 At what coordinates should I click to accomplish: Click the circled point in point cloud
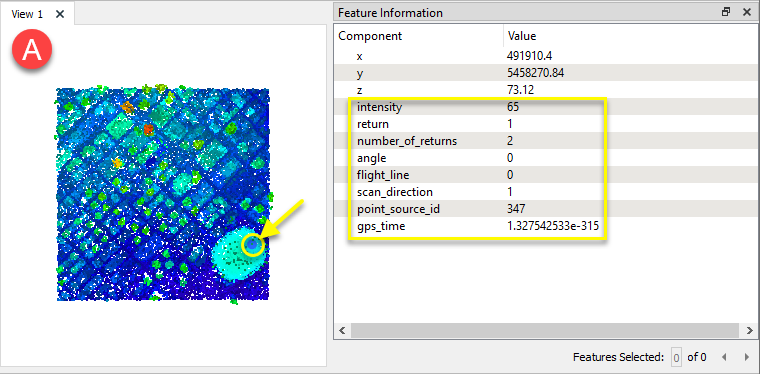coord(253,245)
